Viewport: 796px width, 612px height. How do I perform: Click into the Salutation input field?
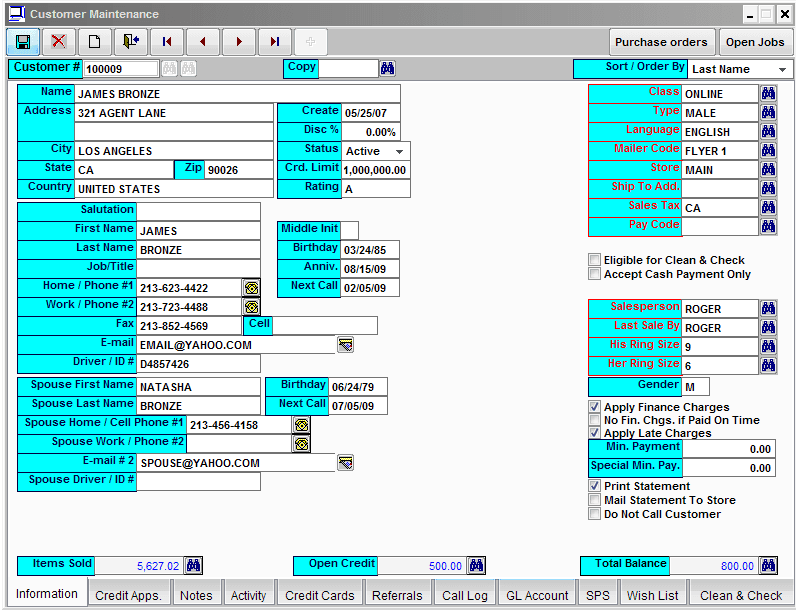pos(198,212)
